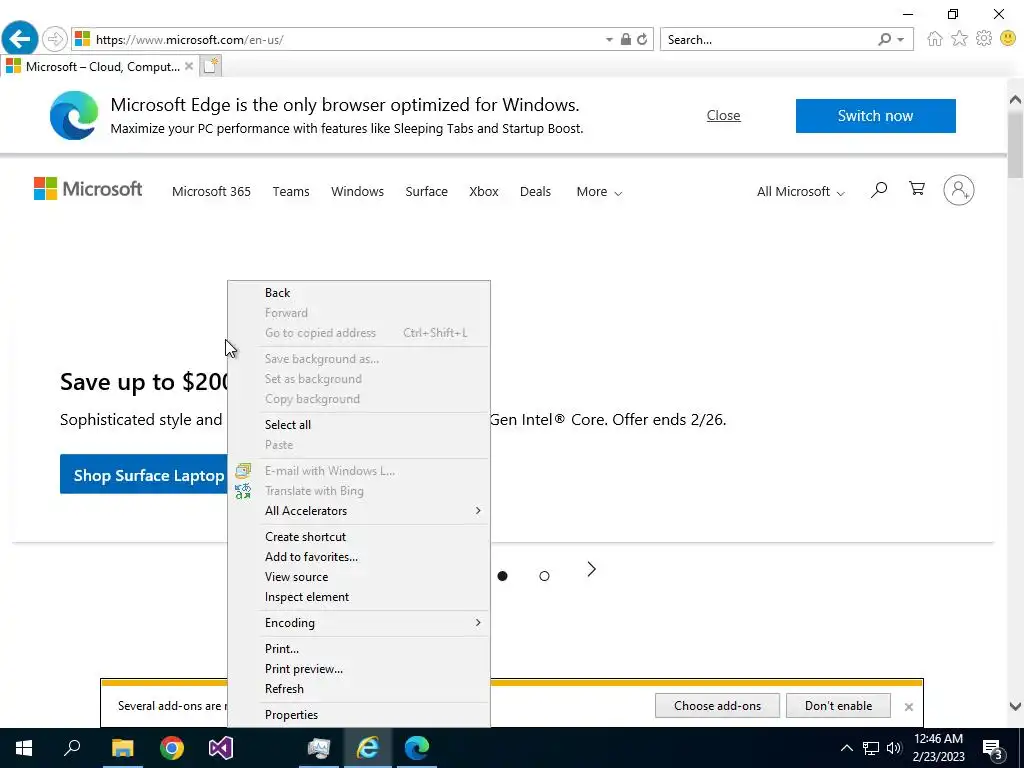Open the taskbar search icon
The image size is (1024, 768).
pos(72,748)
